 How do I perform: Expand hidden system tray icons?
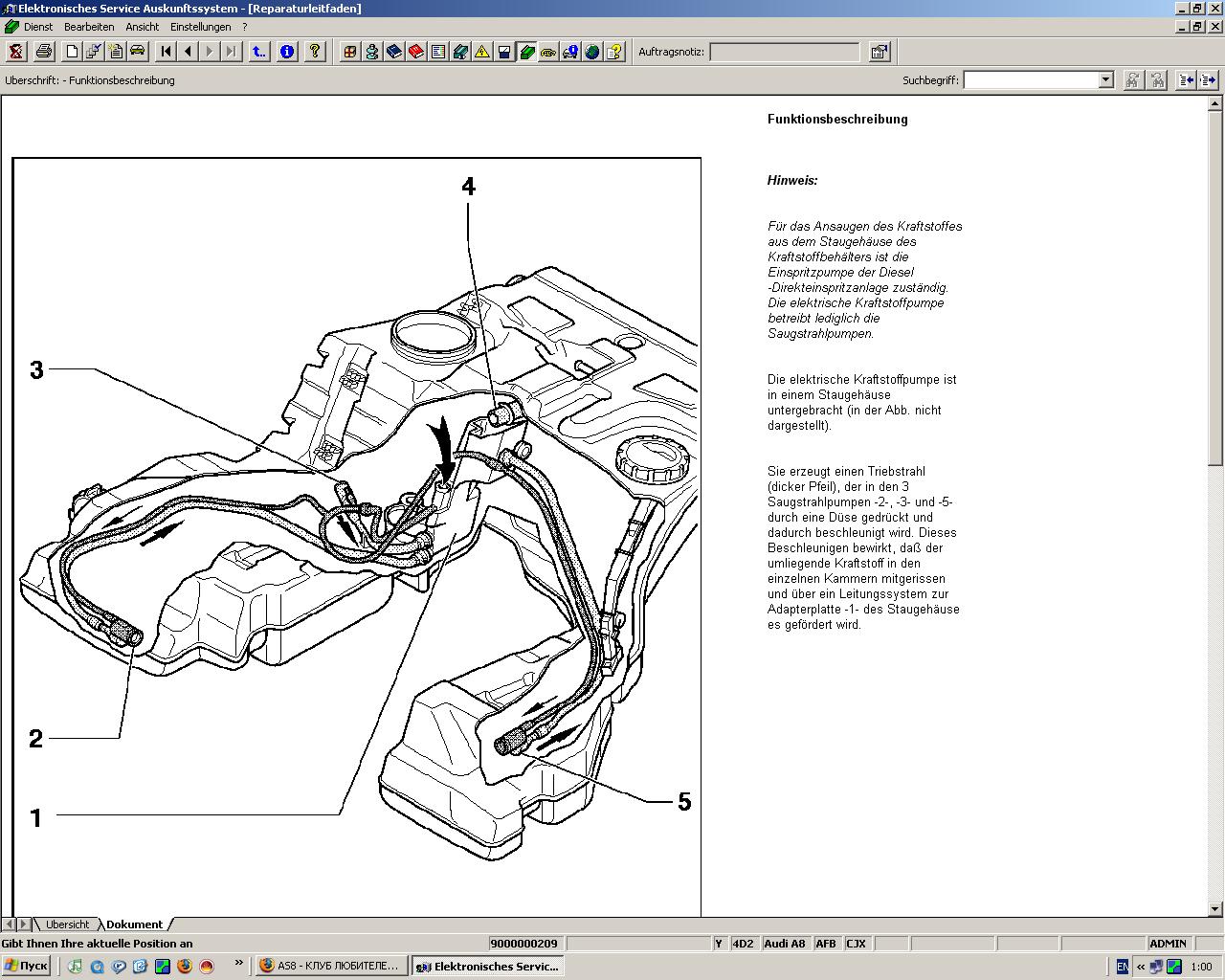coord(1140,967)
